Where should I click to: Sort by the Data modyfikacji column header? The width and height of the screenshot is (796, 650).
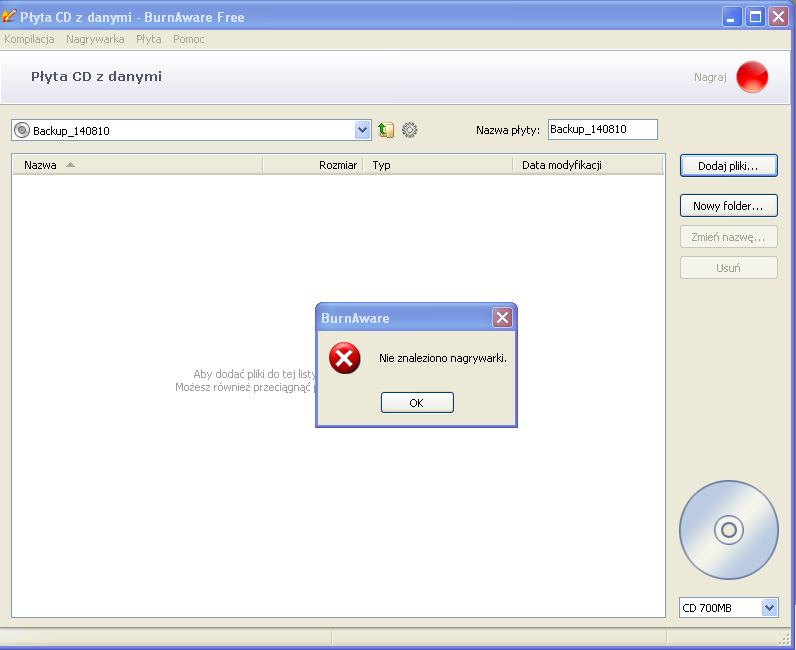pos(588,165)
